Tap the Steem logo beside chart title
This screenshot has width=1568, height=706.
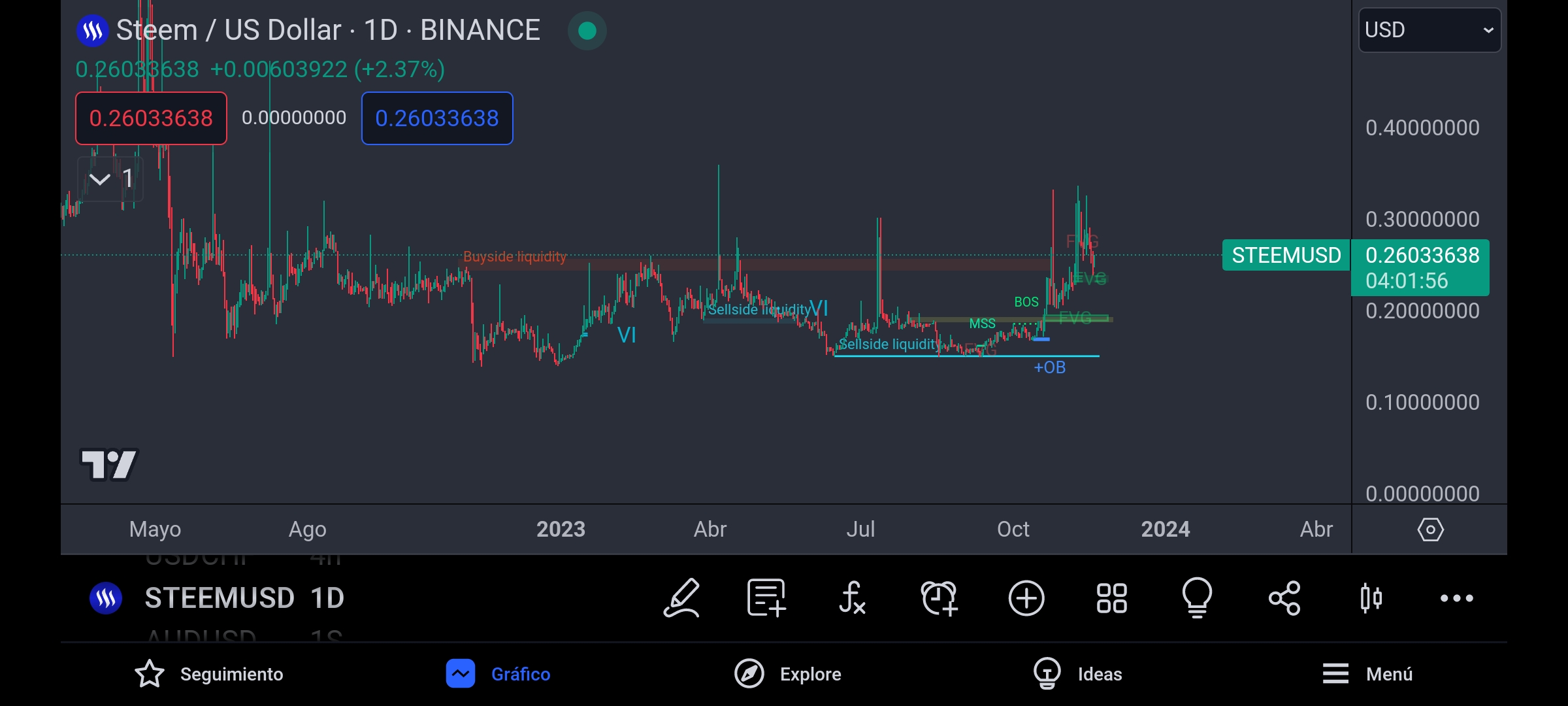coord(92,30)
